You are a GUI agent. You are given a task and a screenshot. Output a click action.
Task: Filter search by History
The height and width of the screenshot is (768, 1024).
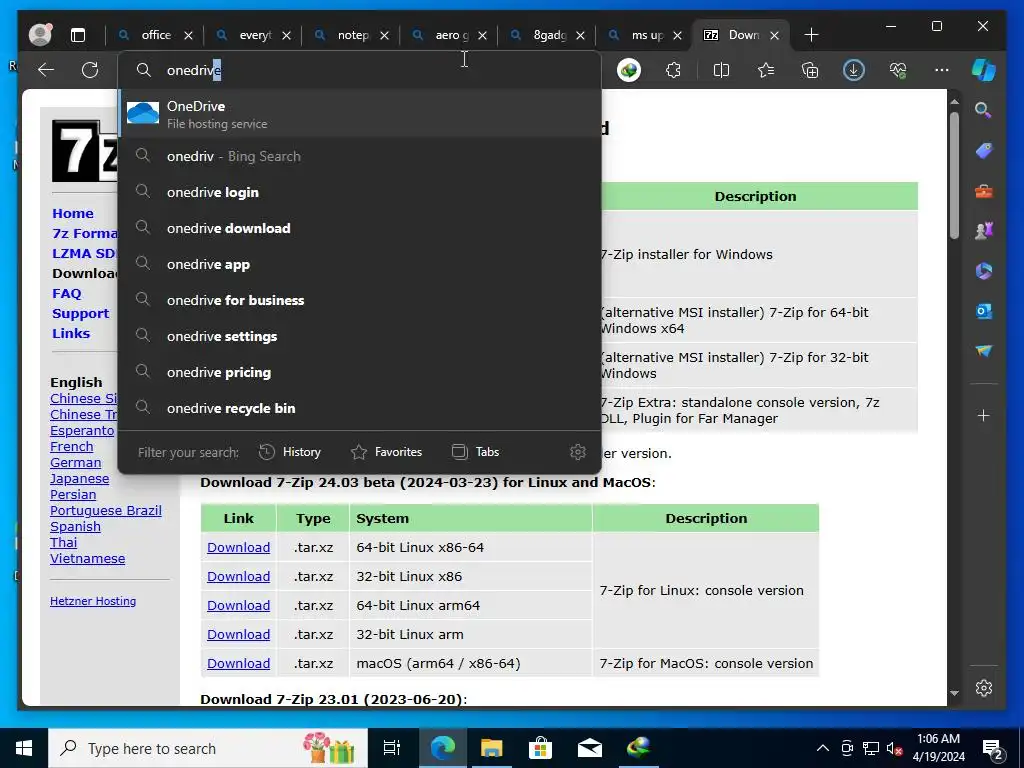click(x=290, y=452)
